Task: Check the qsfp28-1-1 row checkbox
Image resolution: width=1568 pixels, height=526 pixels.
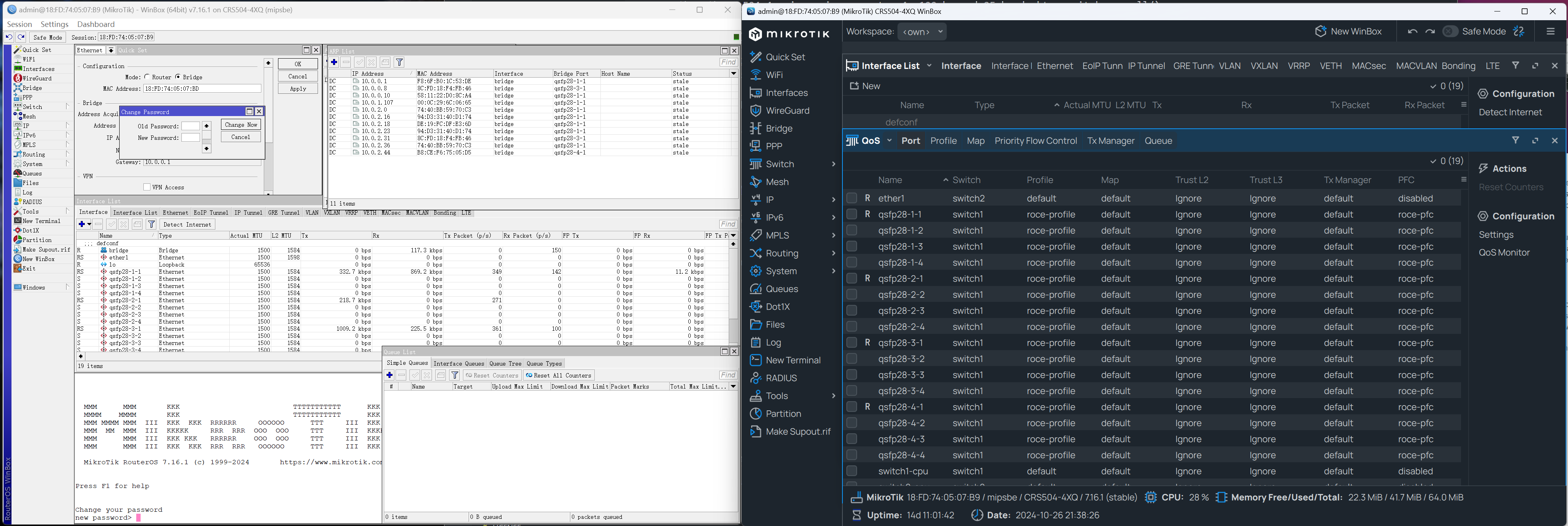Action: 852,214
